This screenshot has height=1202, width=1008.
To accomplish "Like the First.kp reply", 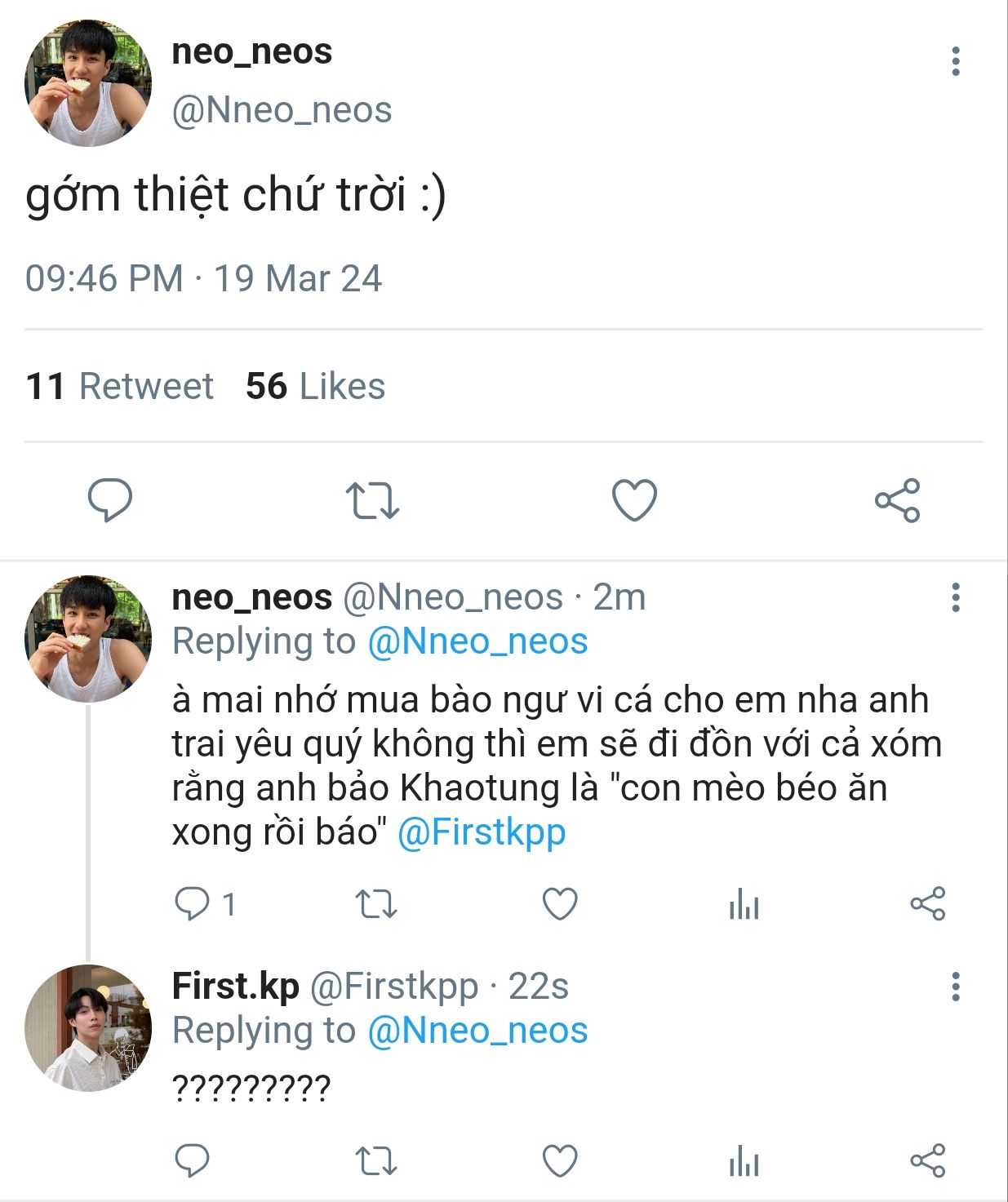I will 560,1160.
